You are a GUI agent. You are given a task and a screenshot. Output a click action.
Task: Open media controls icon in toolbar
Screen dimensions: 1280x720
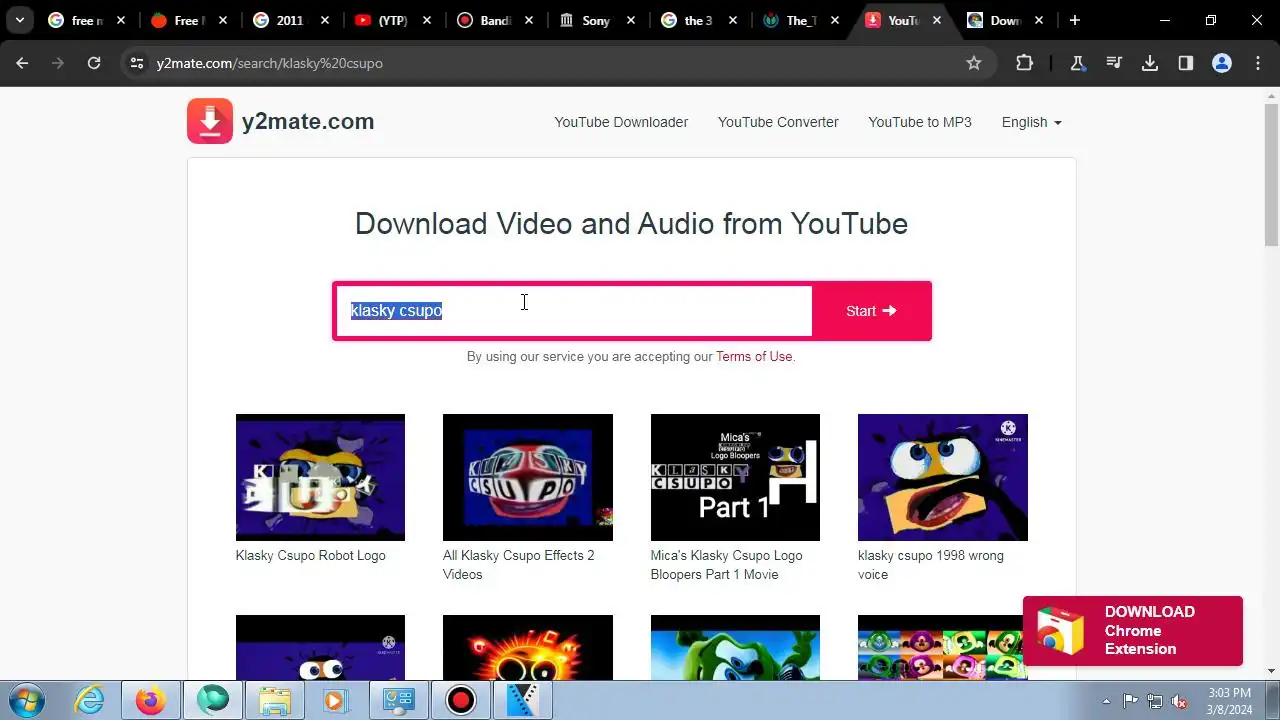pos(1114,63)
